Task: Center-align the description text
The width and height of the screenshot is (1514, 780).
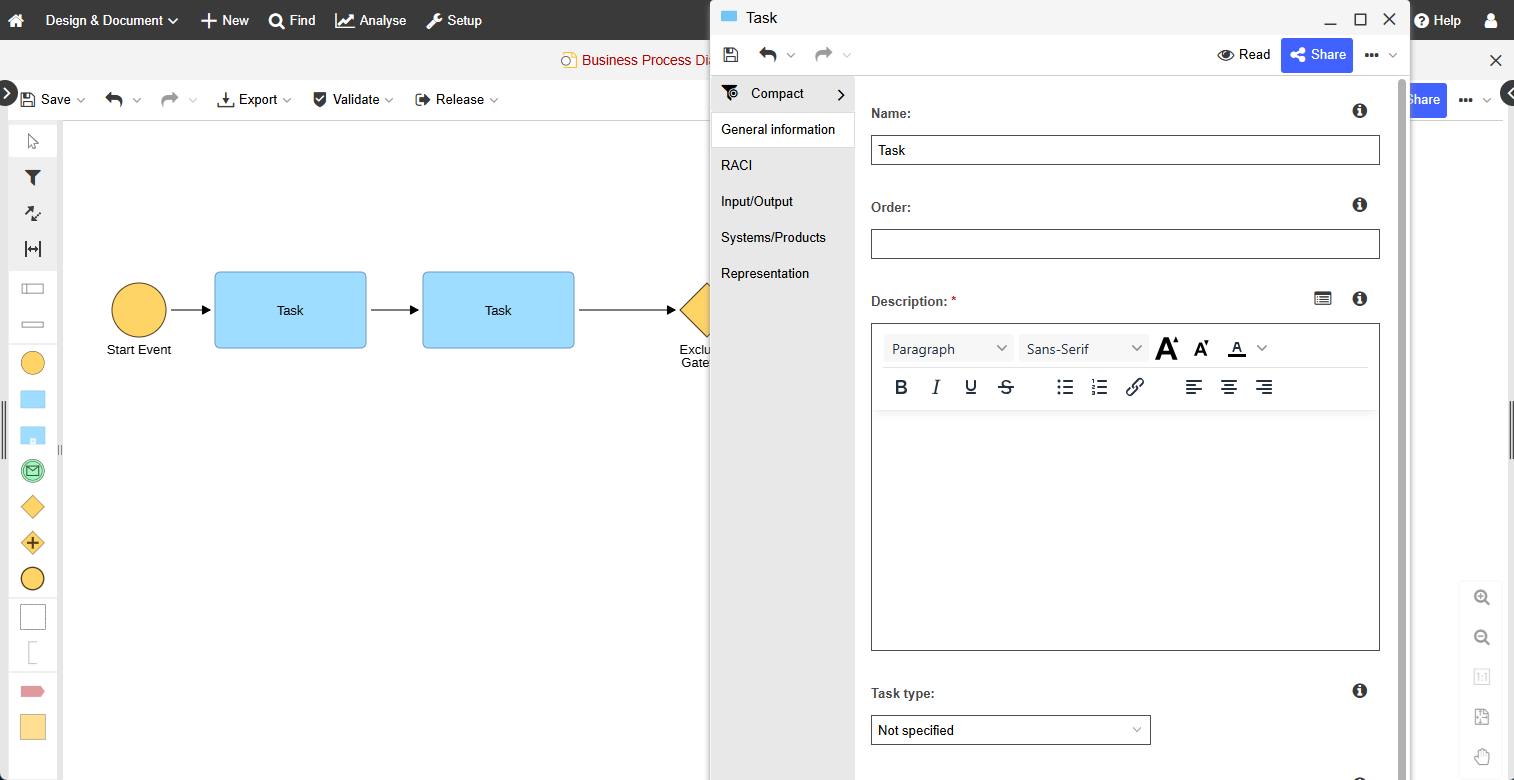Action: [x=1229, y=387]
